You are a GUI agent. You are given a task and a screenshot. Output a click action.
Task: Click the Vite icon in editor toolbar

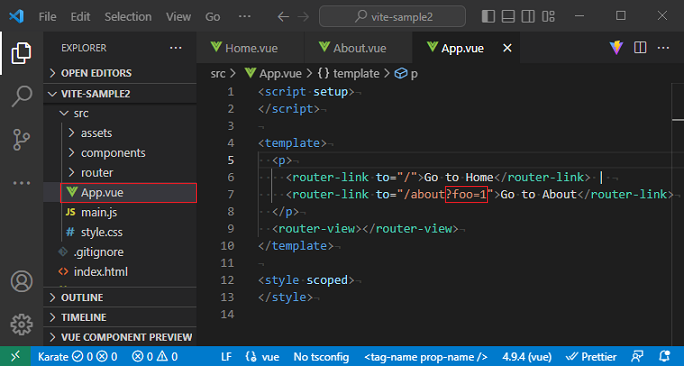click(x=616, y=48)
